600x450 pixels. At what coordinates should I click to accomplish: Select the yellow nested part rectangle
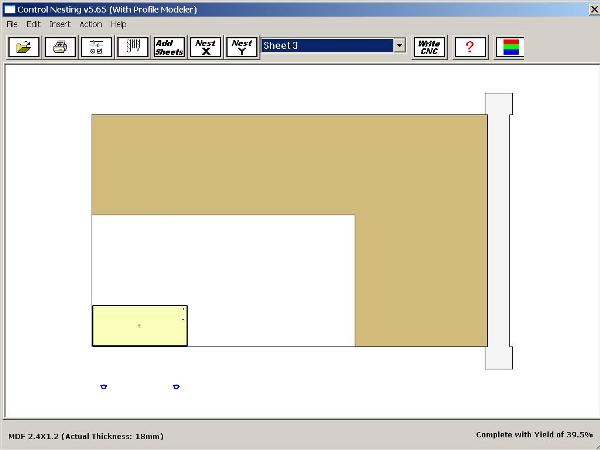coord(139,326)
